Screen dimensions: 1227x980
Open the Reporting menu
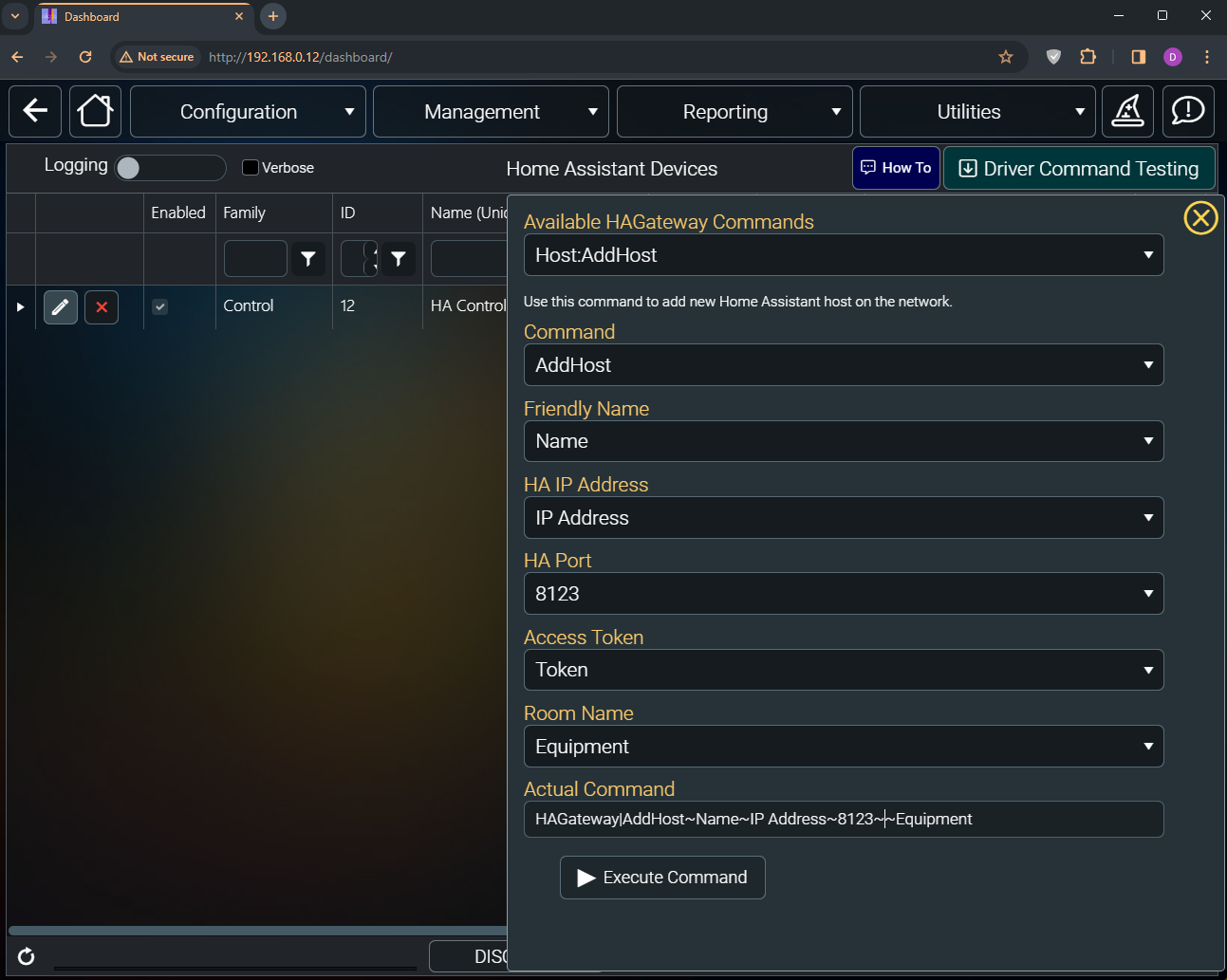734,111
